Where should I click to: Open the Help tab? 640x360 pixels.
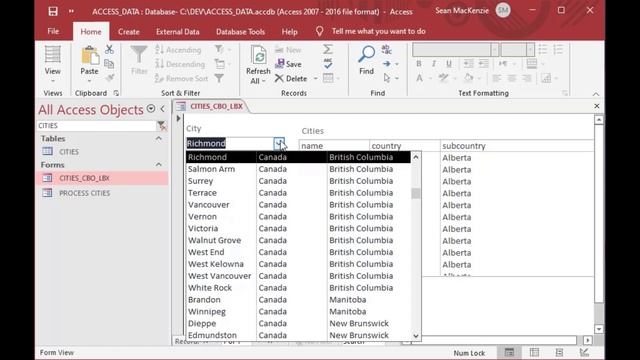click(289, 31)
